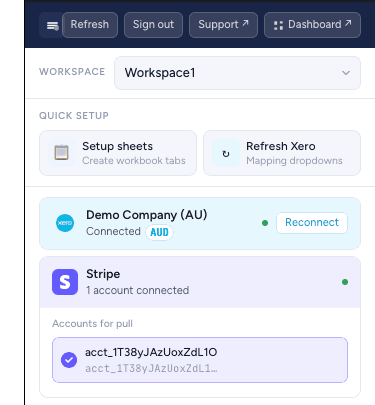Click the Refresh button

point(90,25)
